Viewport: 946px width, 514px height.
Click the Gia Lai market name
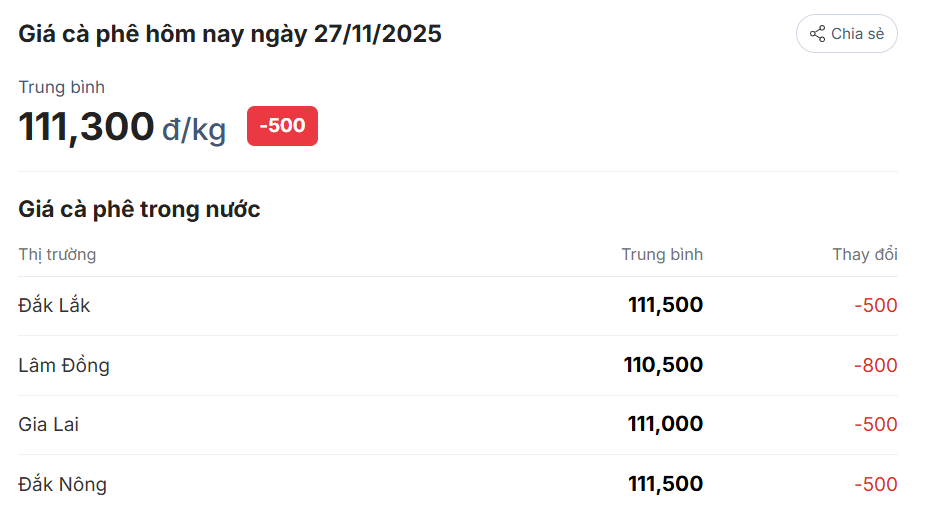click(48, 425)
